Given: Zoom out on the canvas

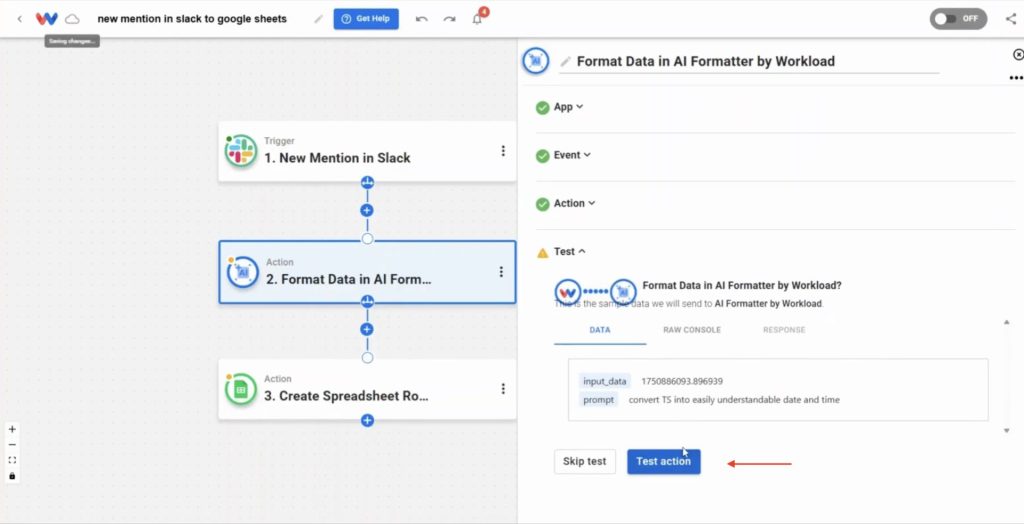Looking at the screenshot, I should click(12, 445).
